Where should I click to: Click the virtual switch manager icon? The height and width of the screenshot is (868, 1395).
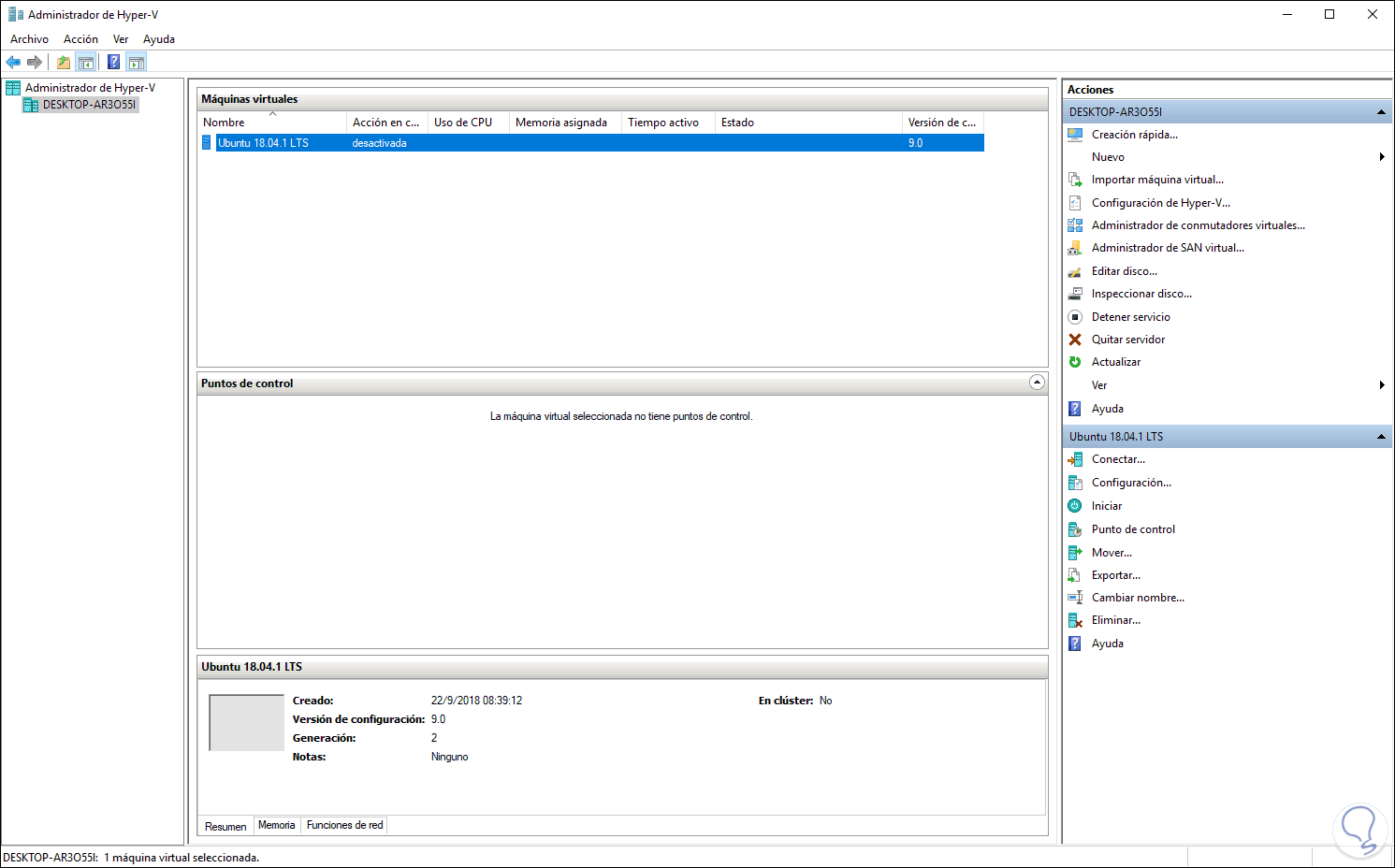[1075, 225]
